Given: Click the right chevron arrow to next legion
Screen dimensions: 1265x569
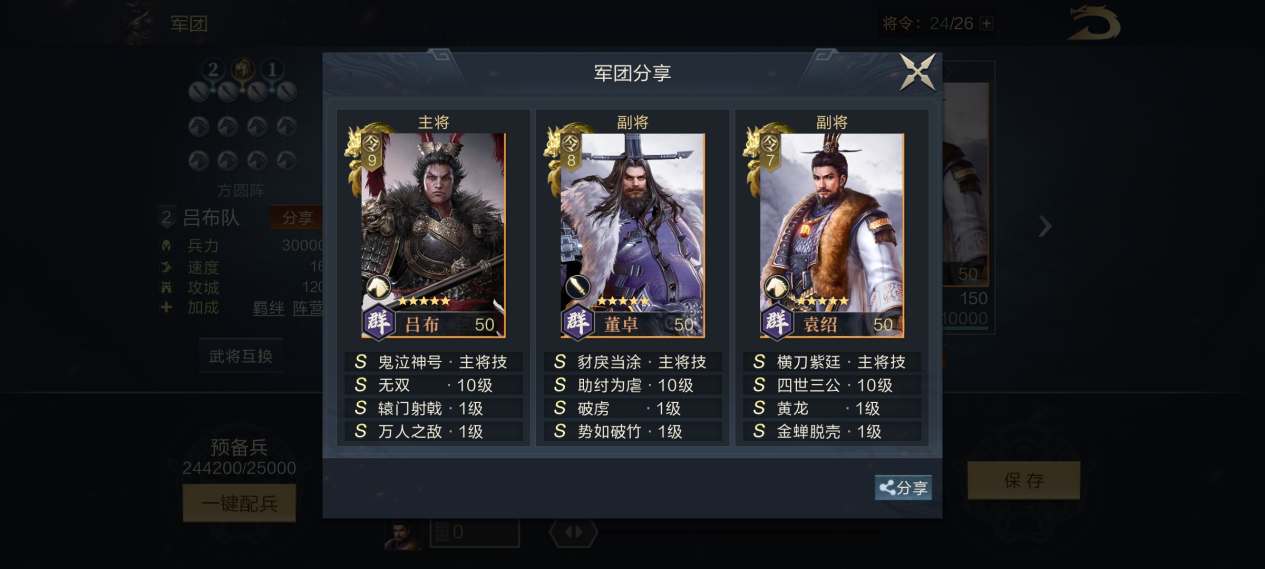Looking at the screenshot, I should tap(1045, 227).
